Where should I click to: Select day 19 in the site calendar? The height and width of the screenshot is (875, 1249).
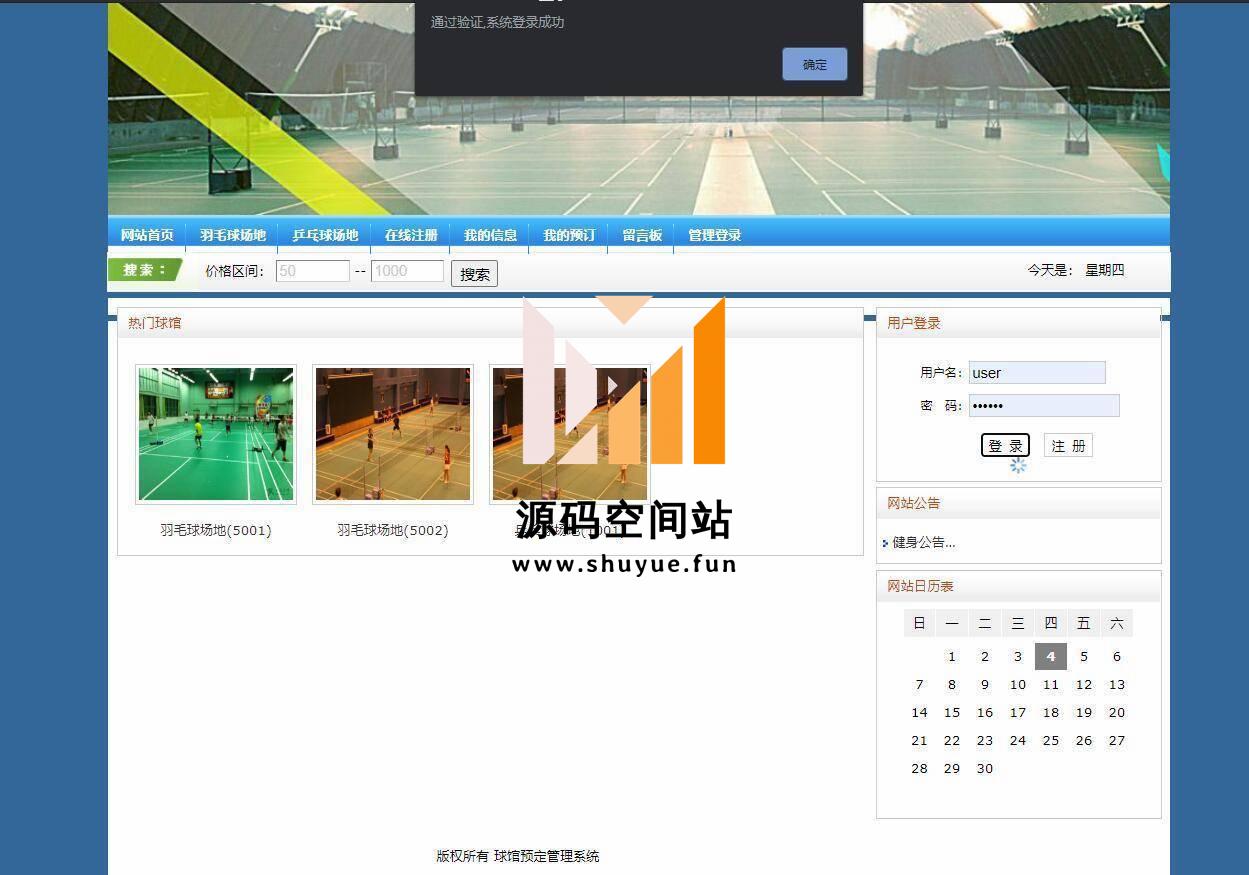point(1084,713)
